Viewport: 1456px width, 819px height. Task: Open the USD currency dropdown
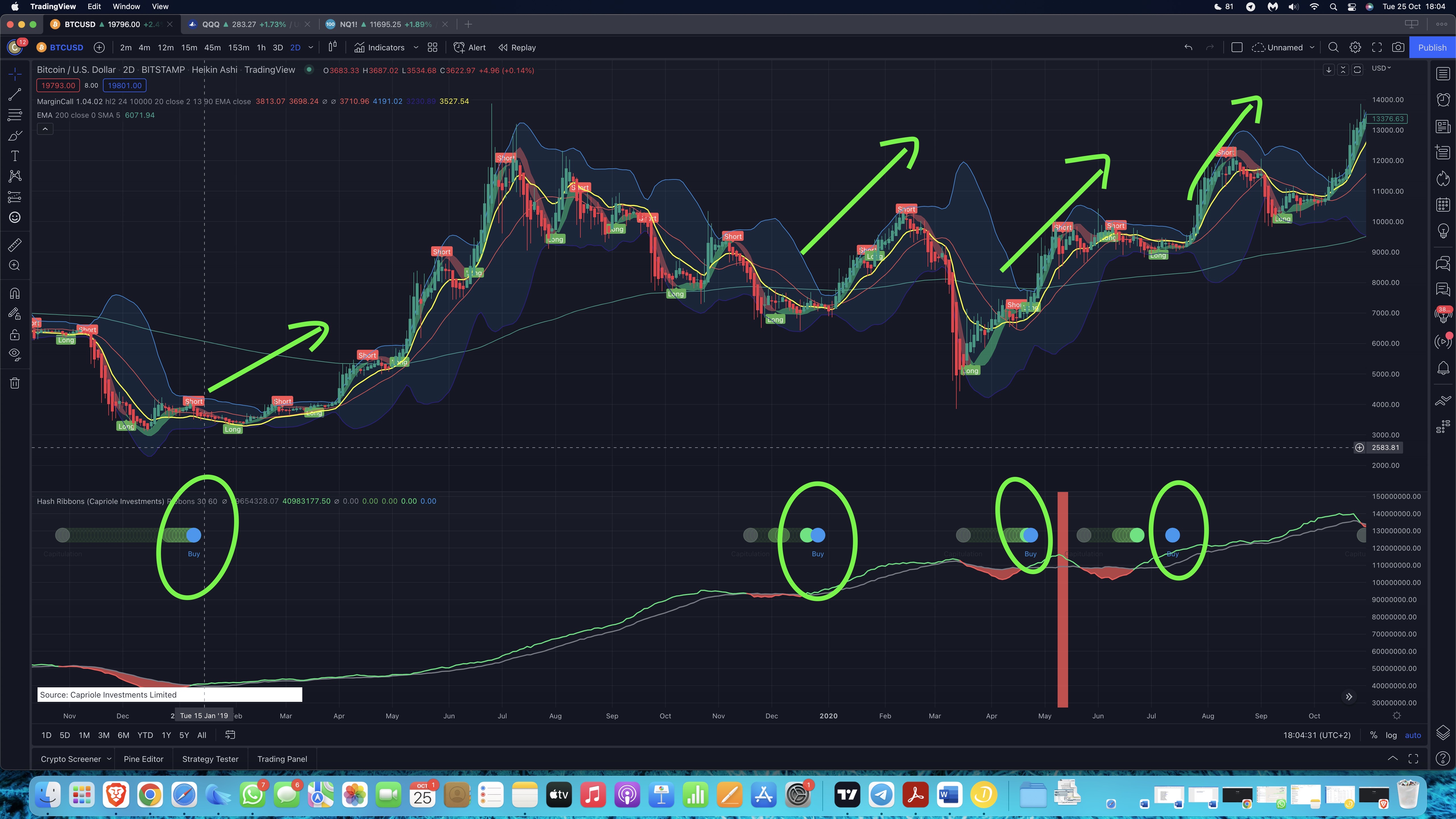(1381, 68)
